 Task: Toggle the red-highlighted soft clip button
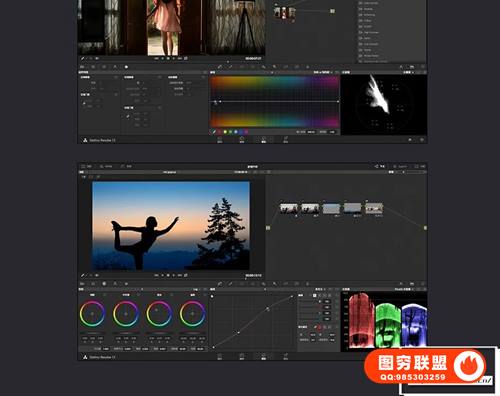319,328
